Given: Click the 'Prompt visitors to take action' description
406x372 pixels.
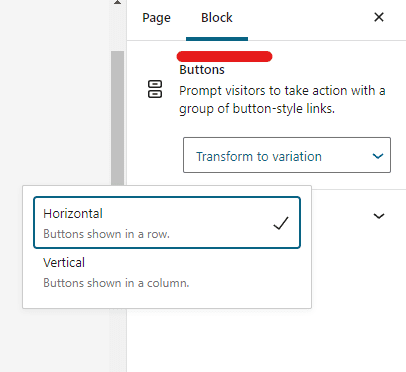Looking at the screenshot, I should 282,100.
